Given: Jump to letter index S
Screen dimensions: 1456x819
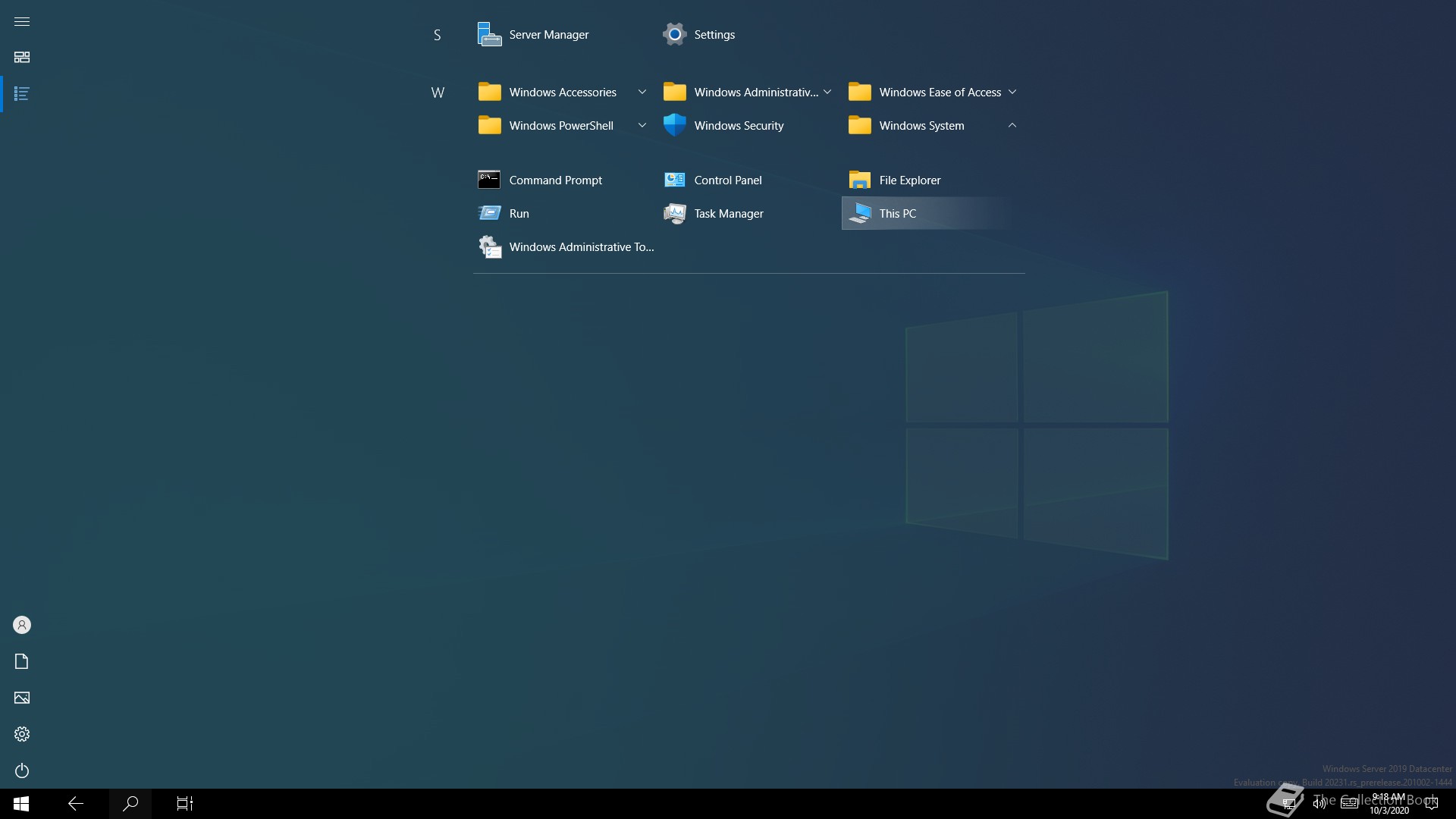Looking at the screenshot, I should (x=437, y=35).
